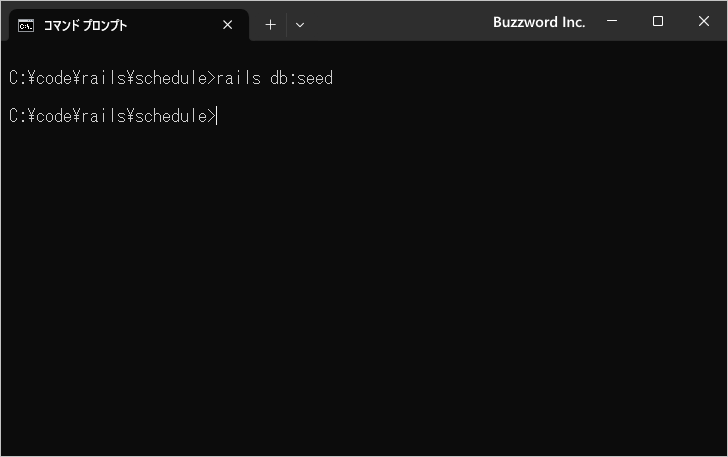Click the empty black terminal output area
Viewport: 728px width, 457px height.
coord(364,288)
